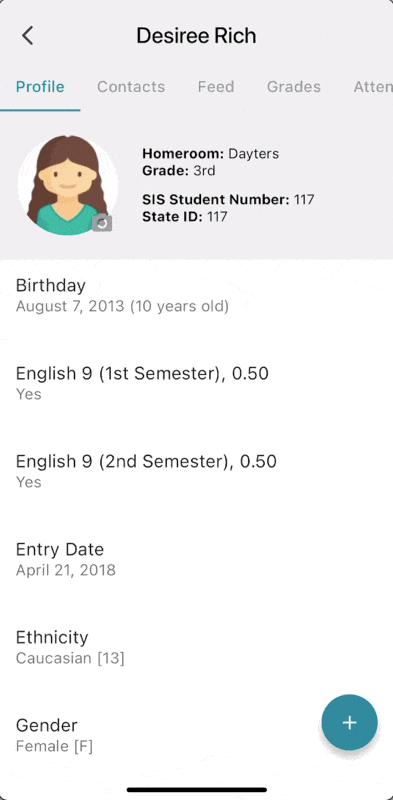Tap the State ID 117 text
Image resolution: width=393 pixels, height=800 pixels.
(185, 216)
